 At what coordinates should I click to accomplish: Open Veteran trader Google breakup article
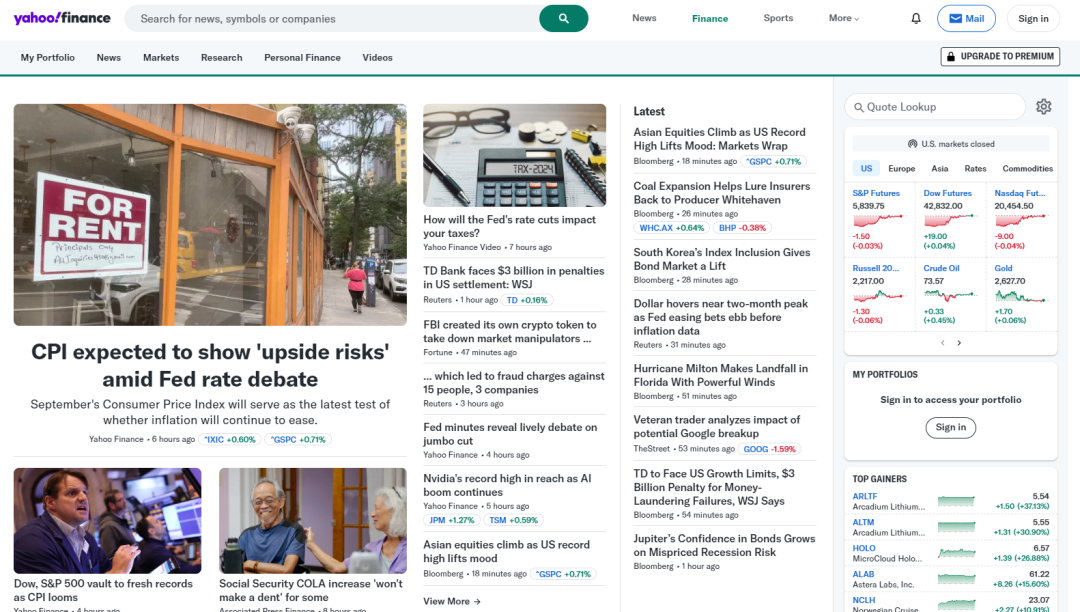[716, 426]
